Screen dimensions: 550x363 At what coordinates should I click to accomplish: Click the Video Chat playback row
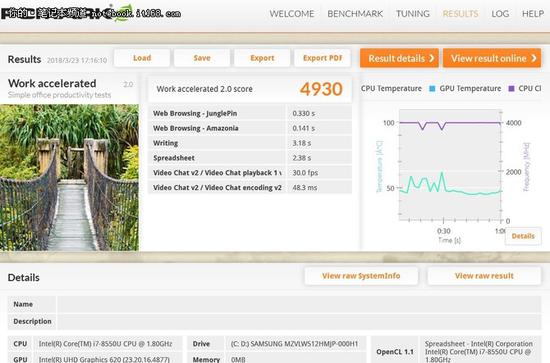250,173
